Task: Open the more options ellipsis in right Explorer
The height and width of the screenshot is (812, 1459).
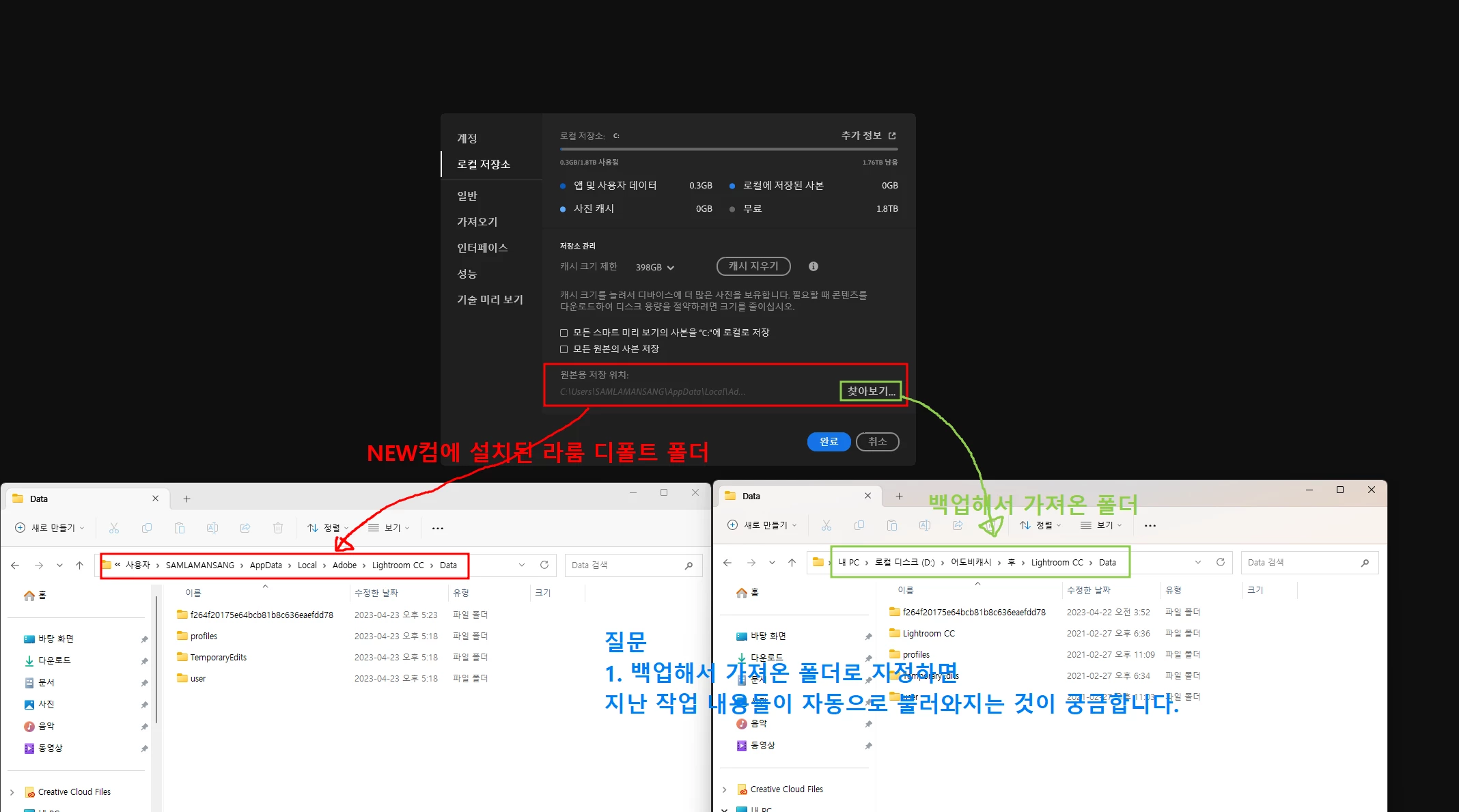Action: click(1150, 525)
